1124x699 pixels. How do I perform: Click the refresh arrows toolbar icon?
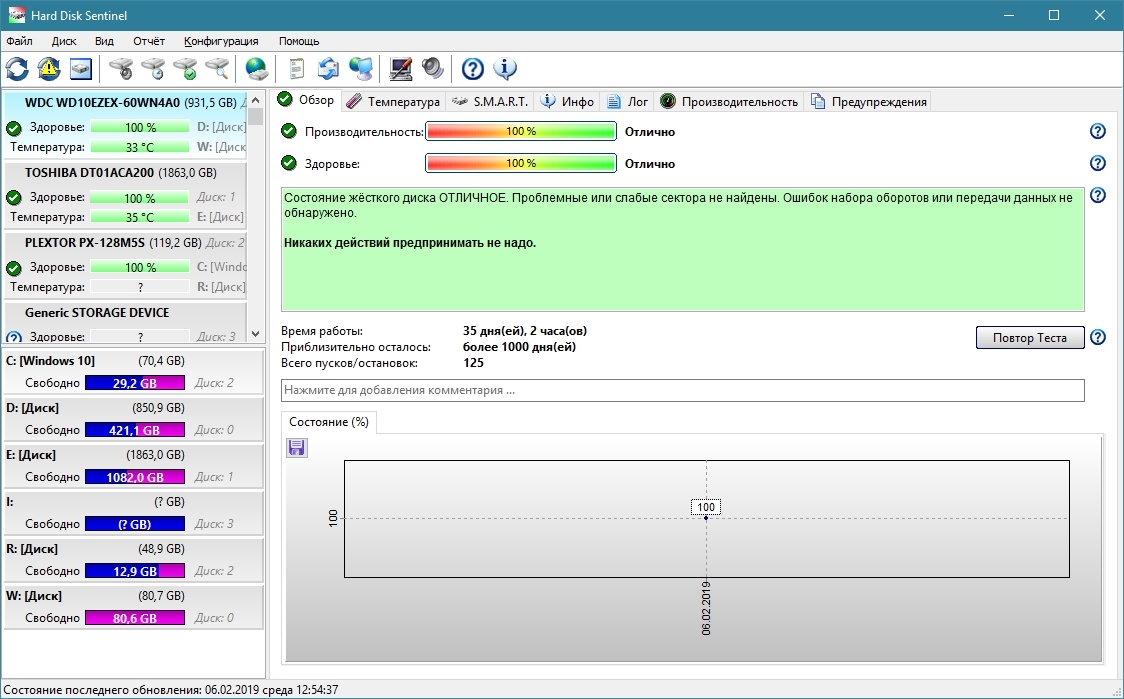[17, 69]
